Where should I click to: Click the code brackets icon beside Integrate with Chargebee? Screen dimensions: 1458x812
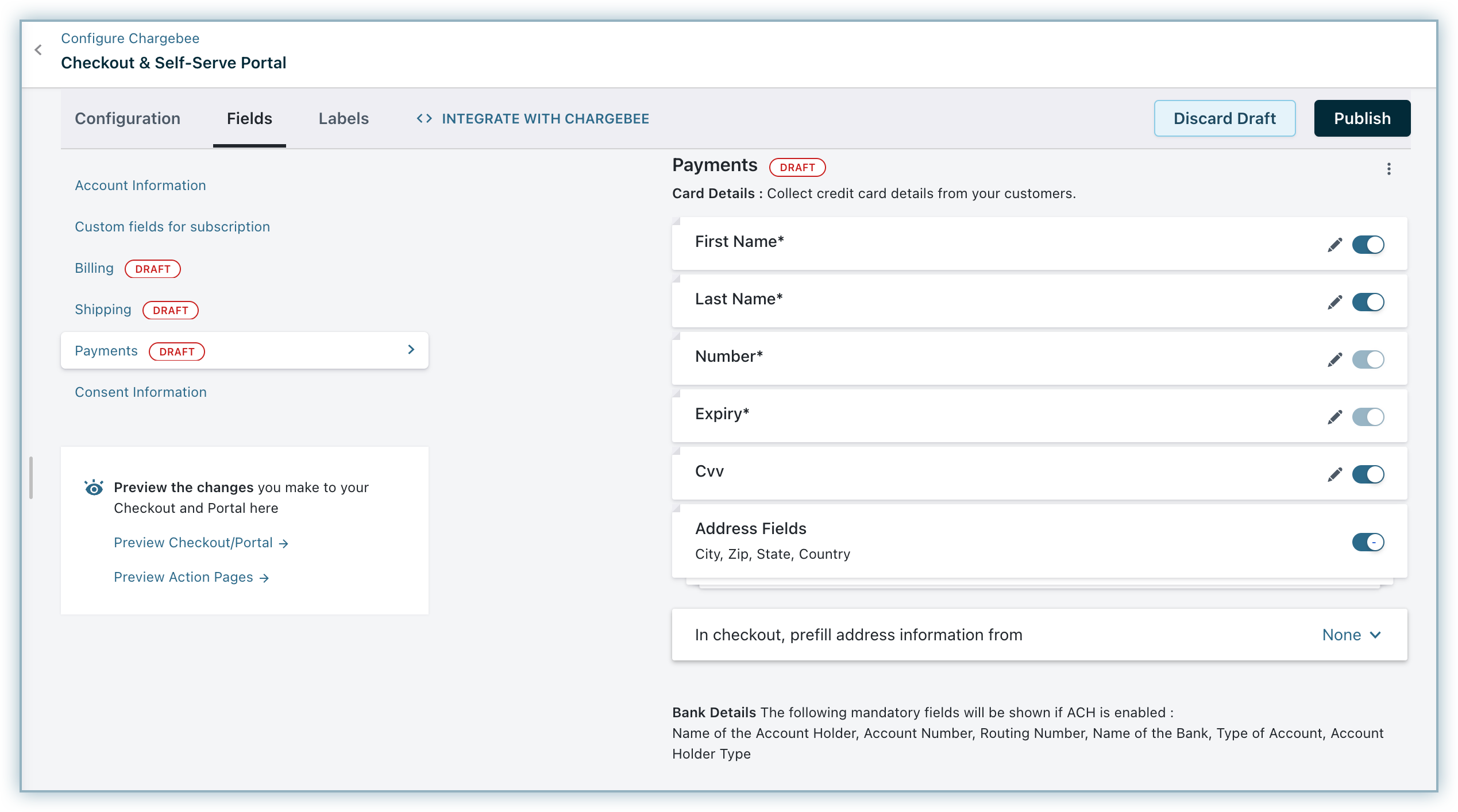click(424, 119)
